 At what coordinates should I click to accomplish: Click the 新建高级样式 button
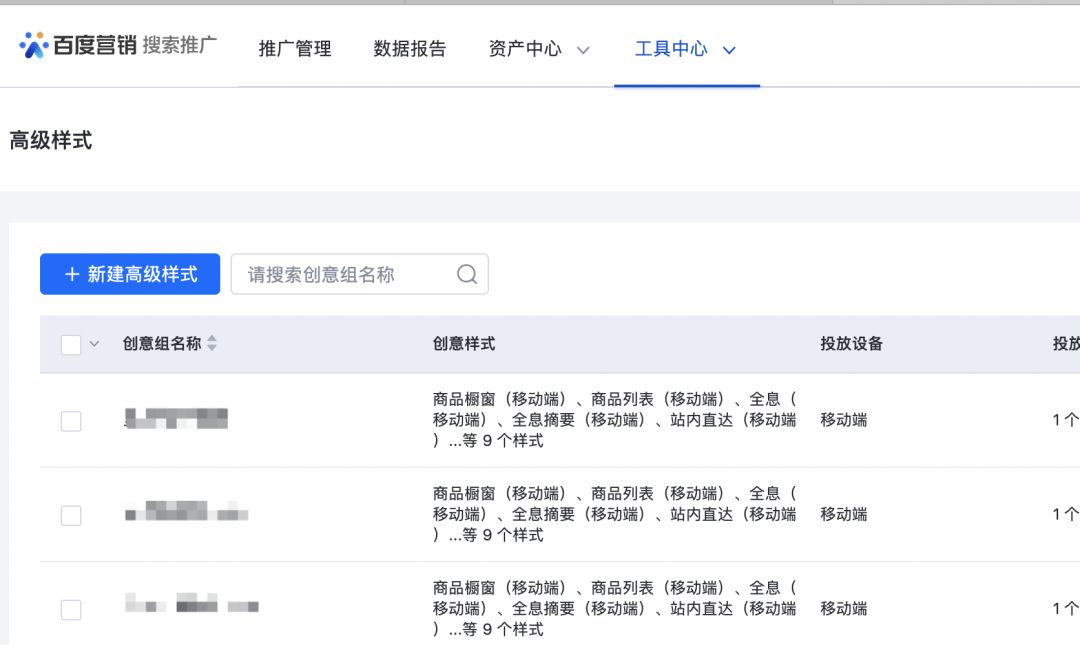130,274
